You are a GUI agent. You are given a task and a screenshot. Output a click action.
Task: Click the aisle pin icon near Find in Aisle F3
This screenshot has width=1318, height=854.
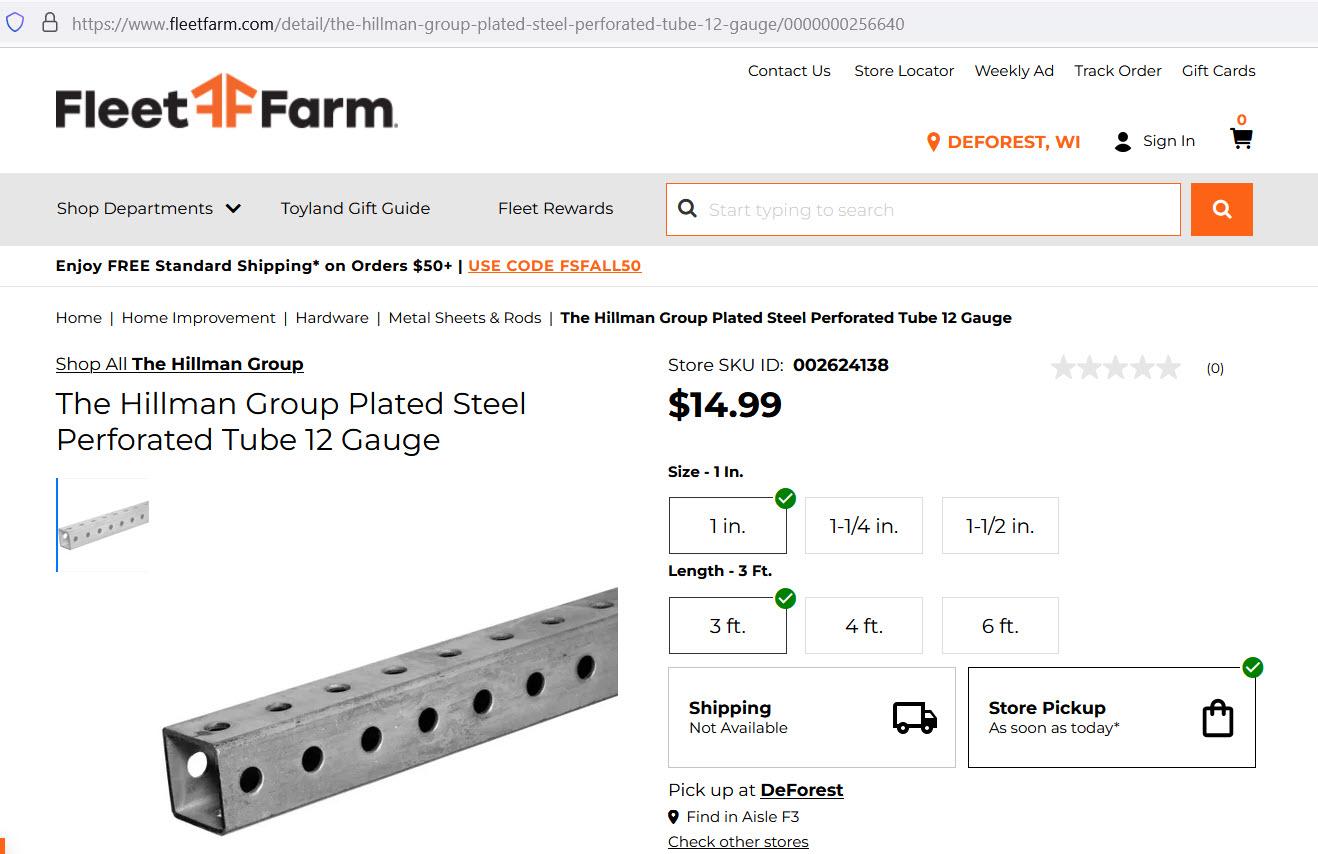coord(675,817)
